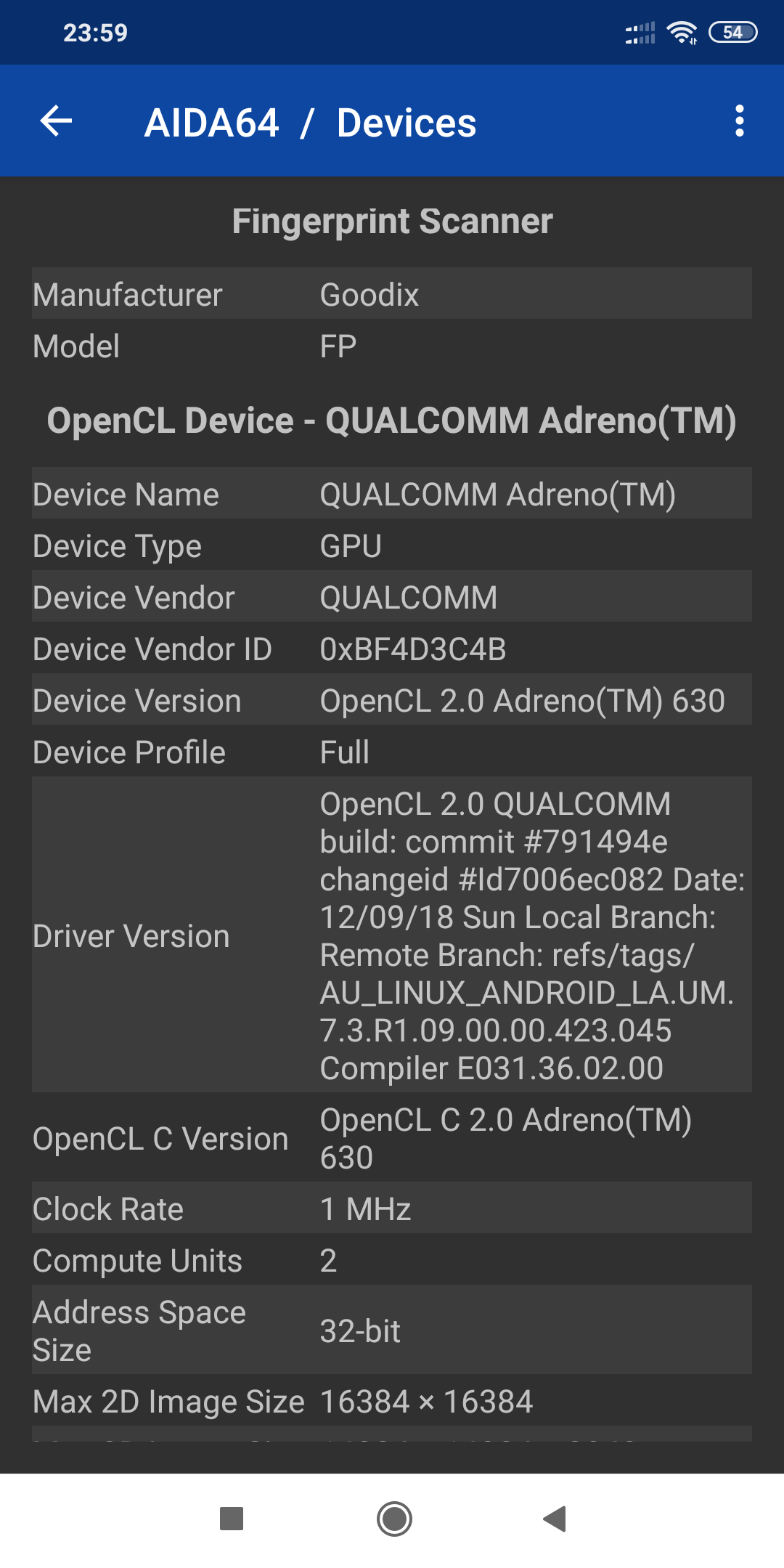
Task: Tap the OpenCL C Version row
Action: [x=392, y=1138]
